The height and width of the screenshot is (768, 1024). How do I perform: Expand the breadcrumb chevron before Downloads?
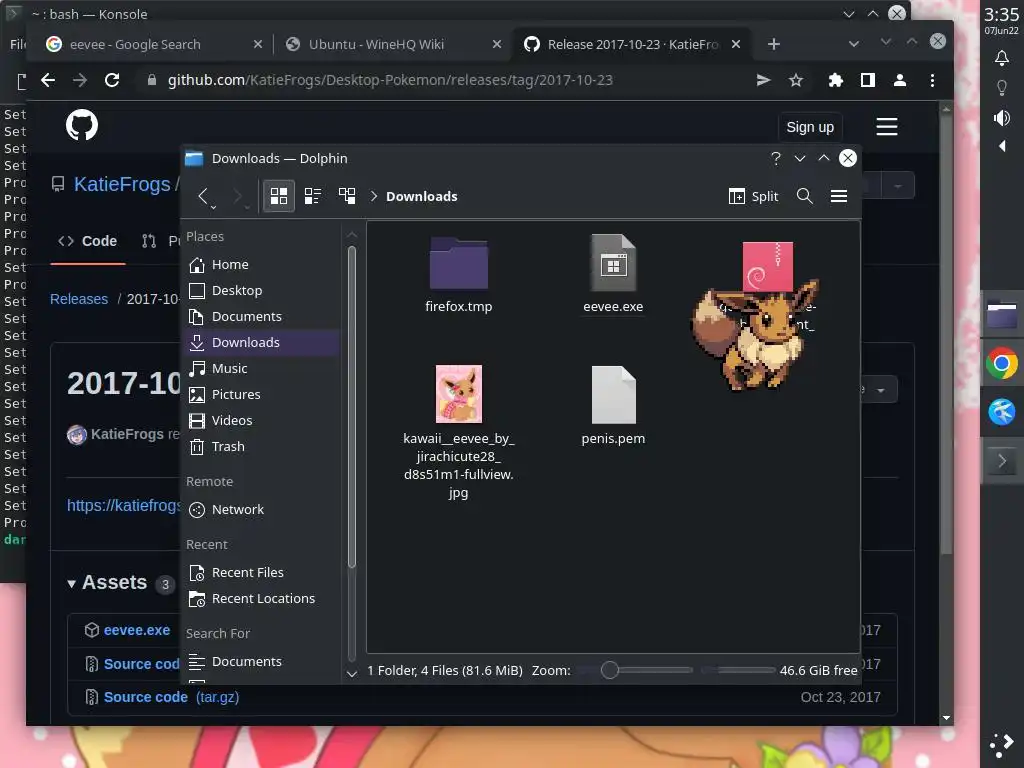[x=374, y=196]
